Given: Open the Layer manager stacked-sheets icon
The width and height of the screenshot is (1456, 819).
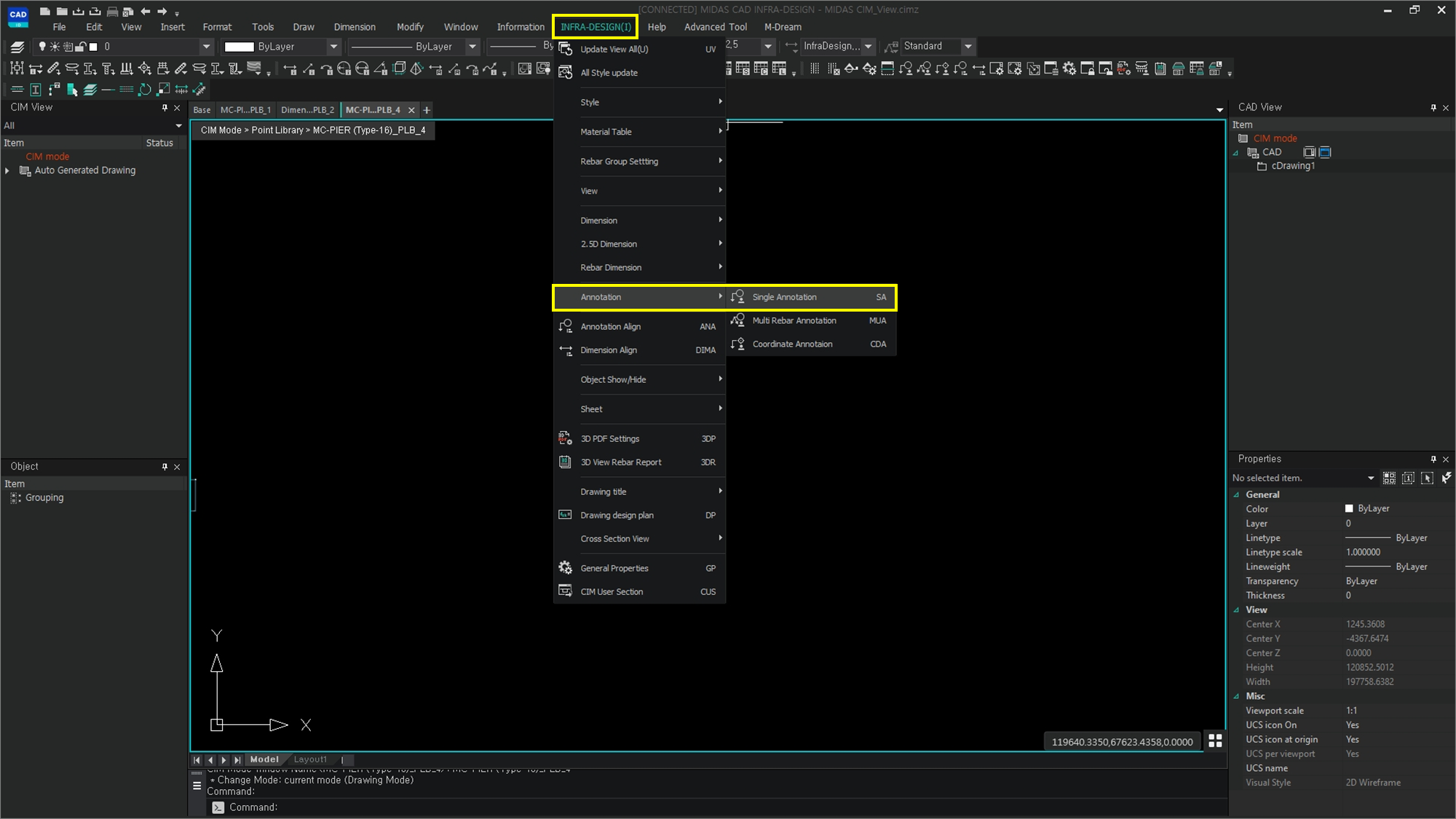Looking at the screenshot, I should pos(17,47).
